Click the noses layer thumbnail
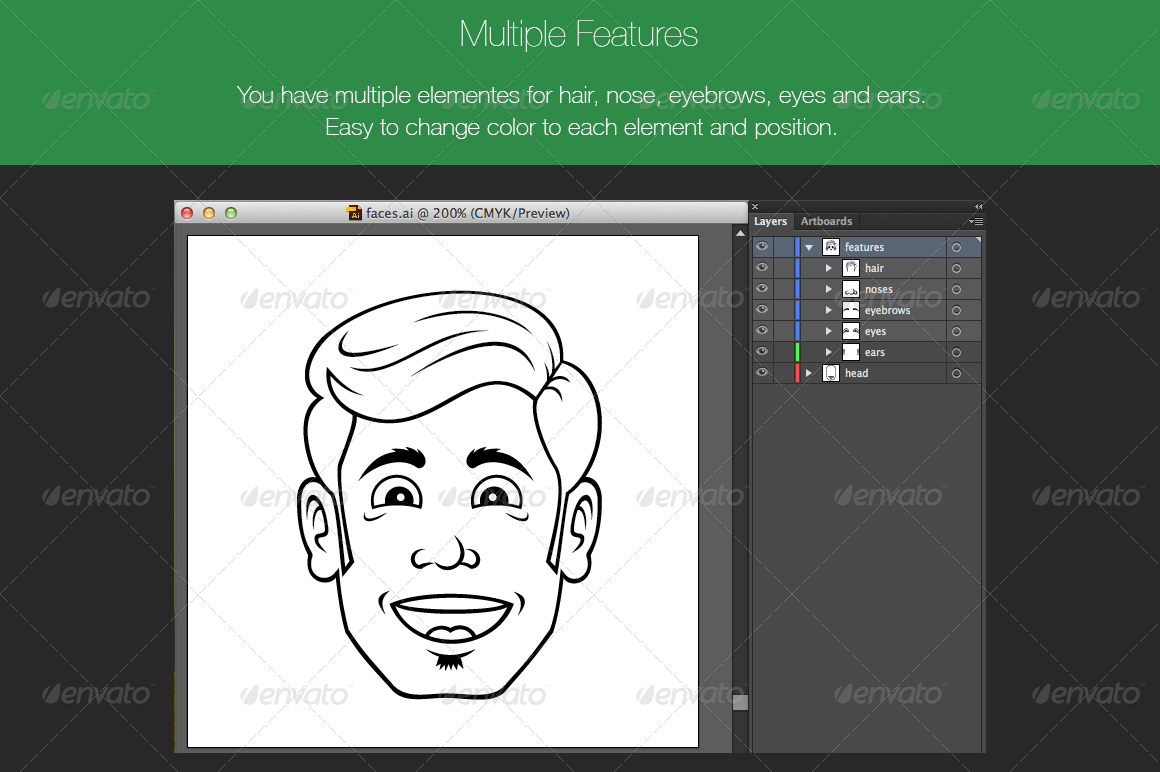This screenshot has height=772, width=1160. [851, 288]
